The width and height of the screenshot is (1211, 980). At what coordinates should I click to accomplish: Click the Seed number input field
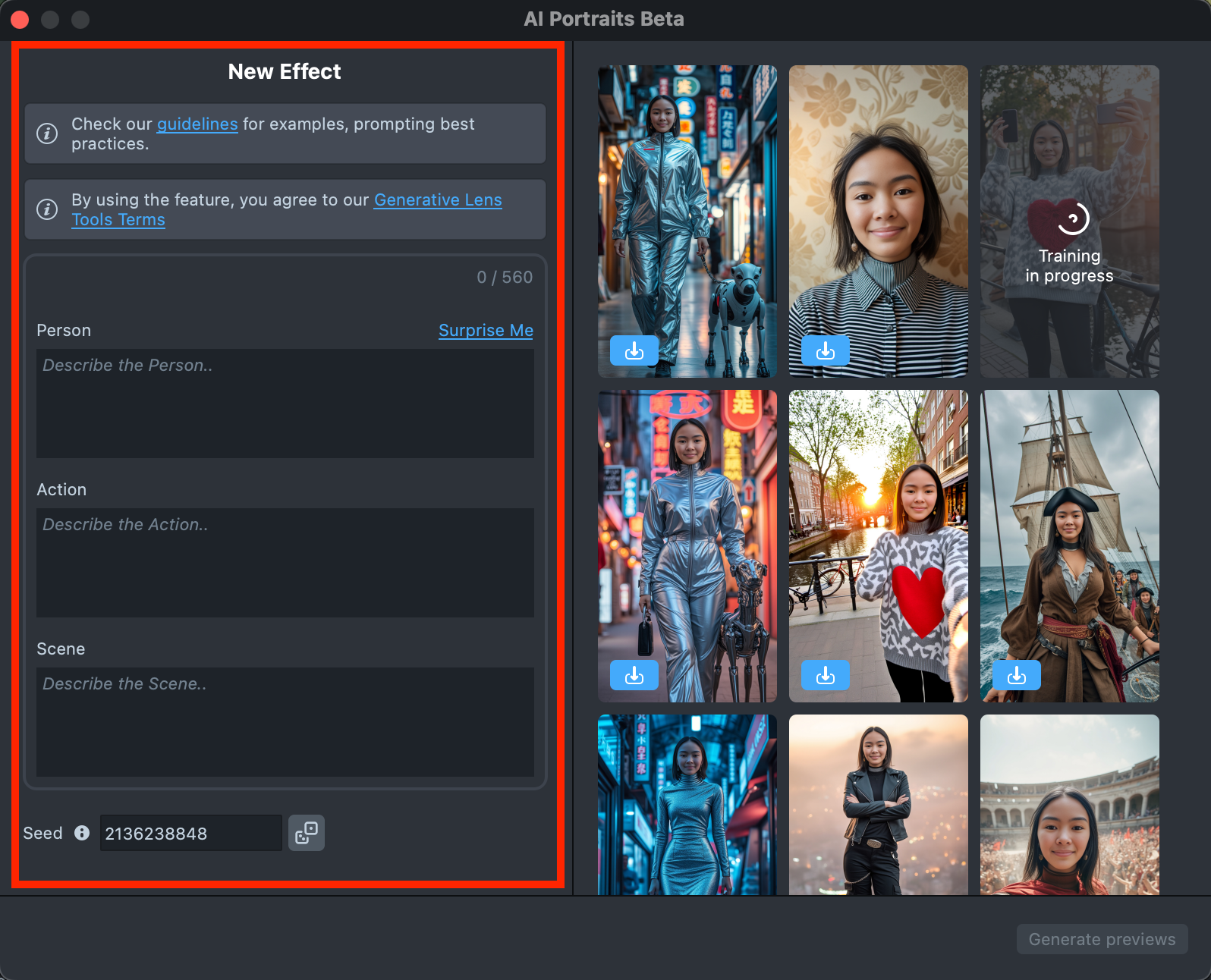pos(190,833)
